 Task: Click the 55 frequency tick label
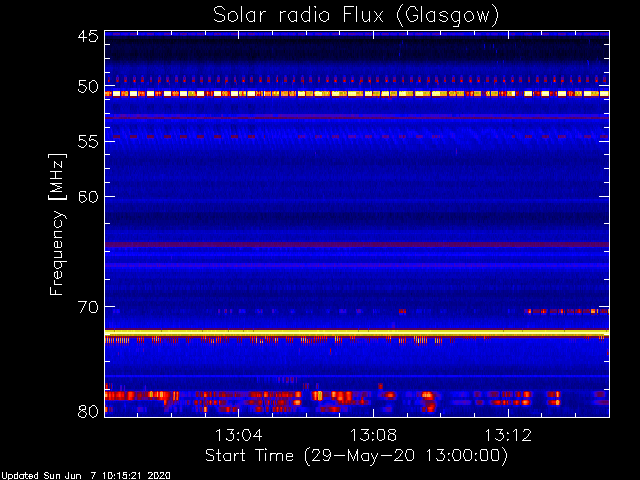coord(88,142)
